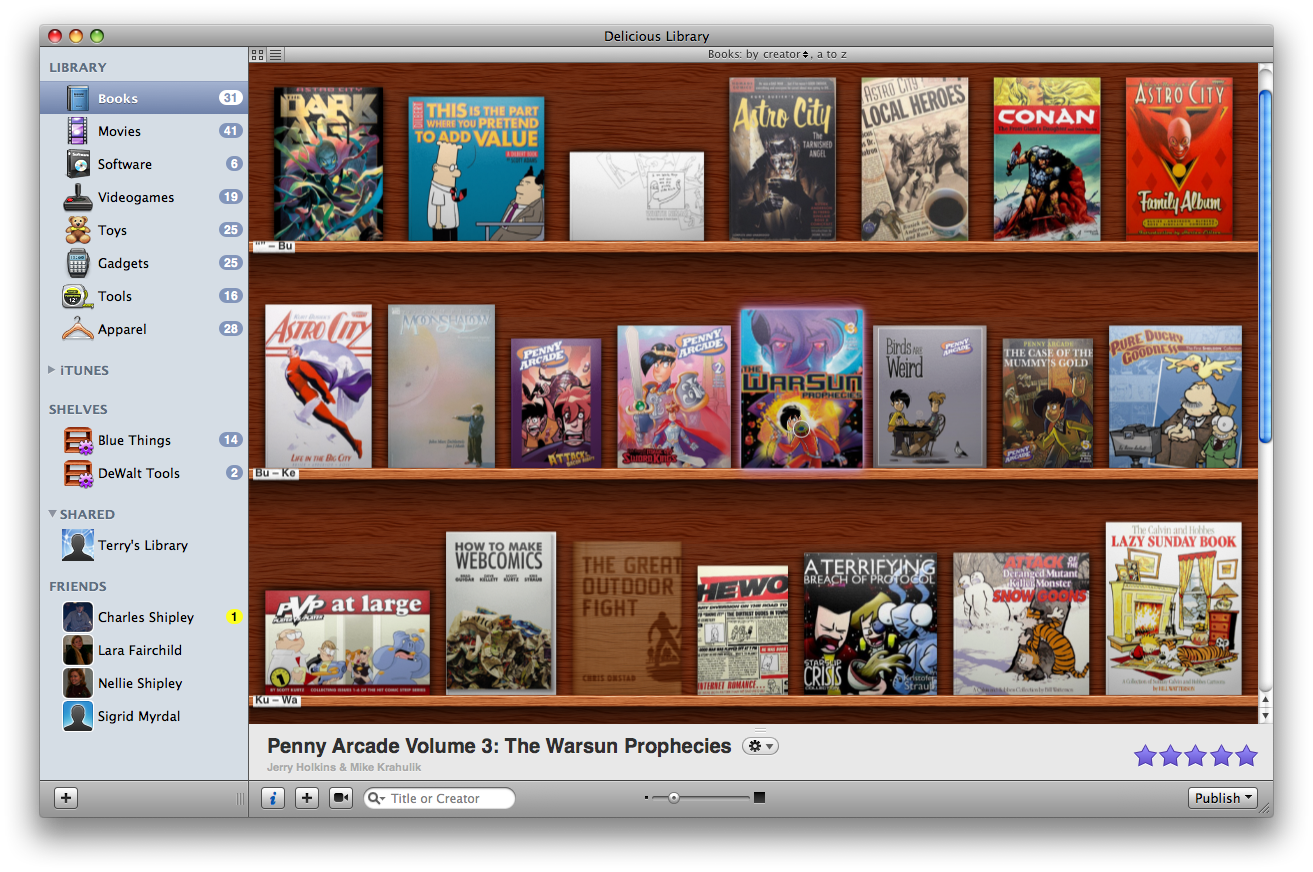The image size is (1313, 872).
Task: Click the Videogames count badge 19
Action: coord(231,197)
